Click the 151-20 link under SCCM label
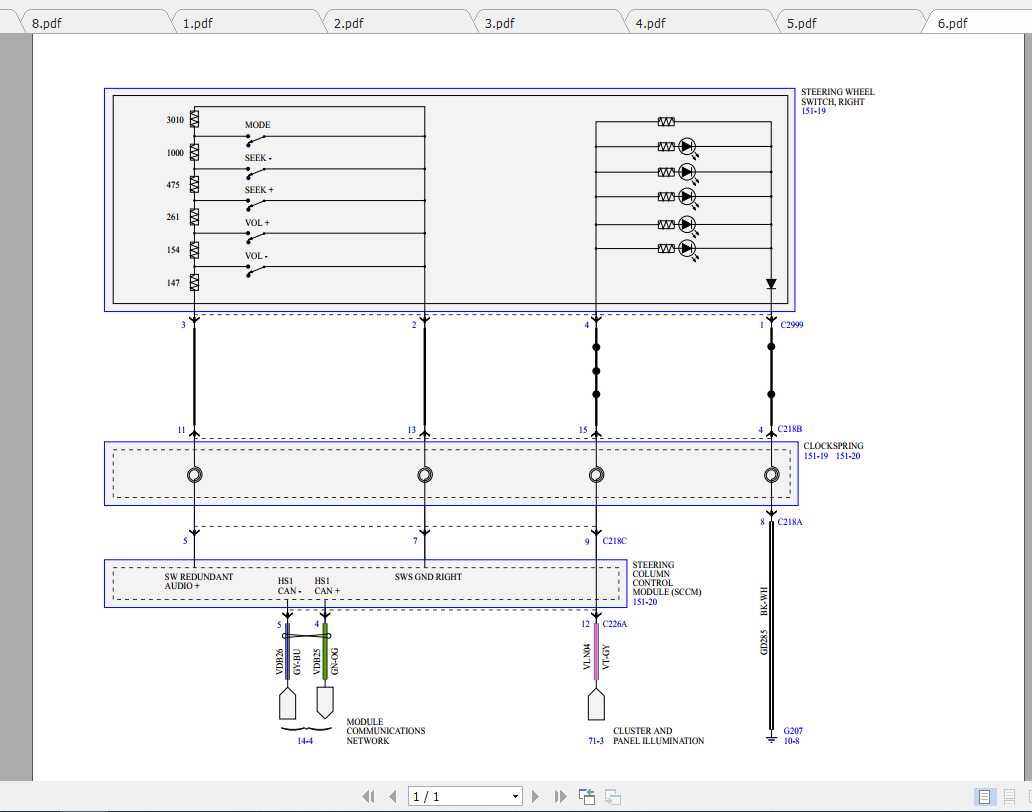This screenshot has height=812, width=1032. point(645,602)
